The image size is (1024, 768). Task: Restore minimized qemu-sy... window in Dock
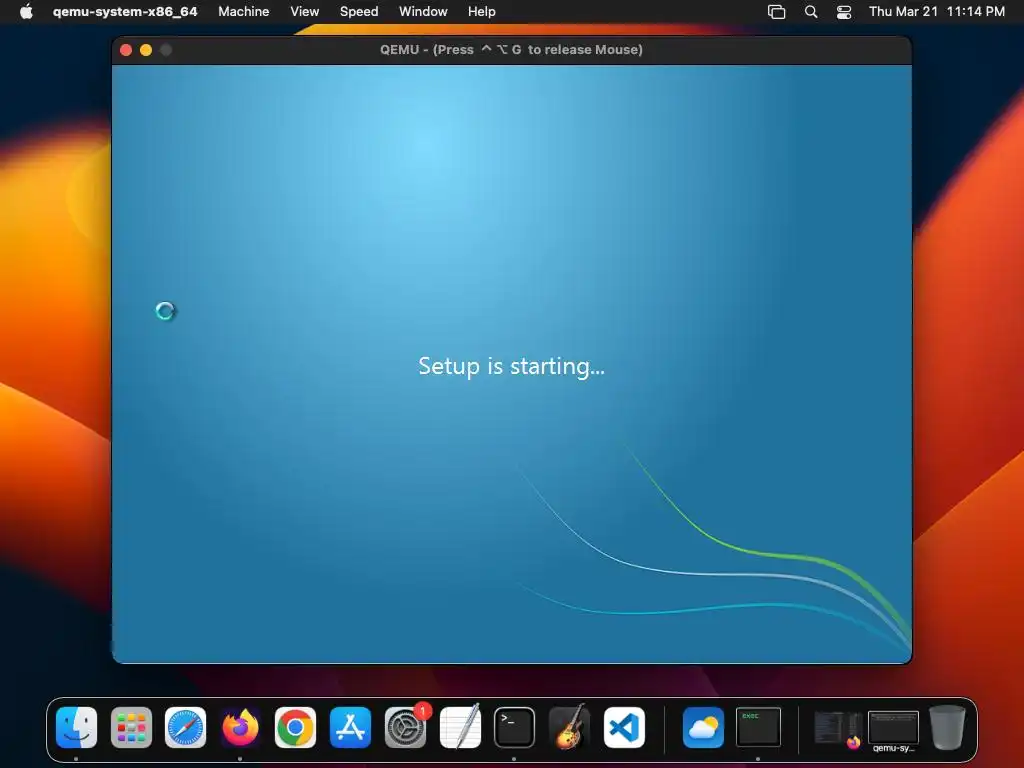point(893,730)
